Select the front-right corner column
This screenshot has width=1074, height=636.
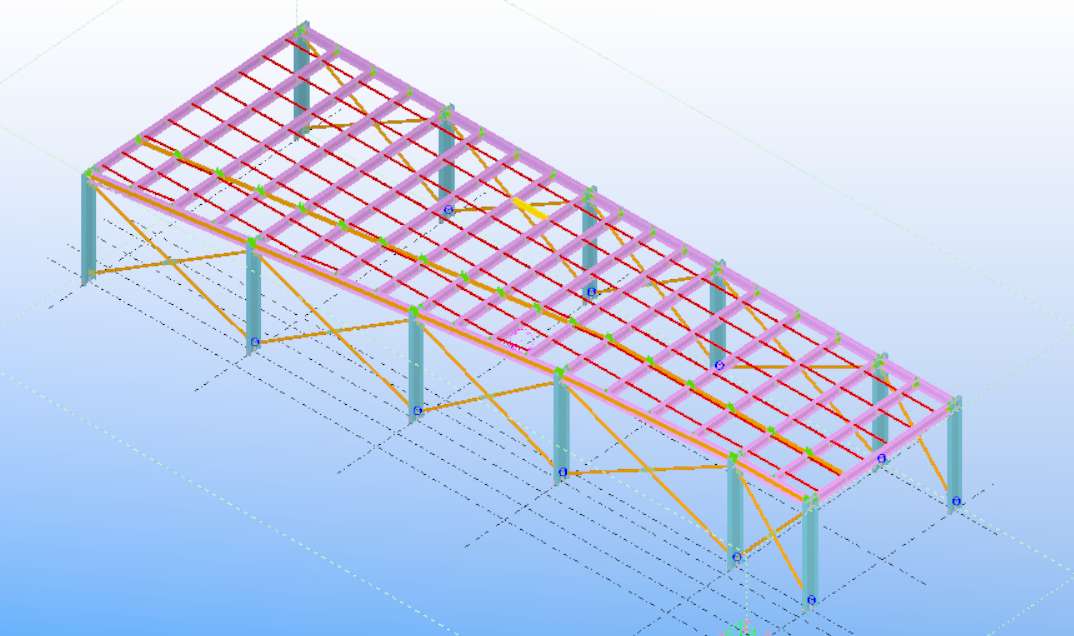click(x=810, y=550)
